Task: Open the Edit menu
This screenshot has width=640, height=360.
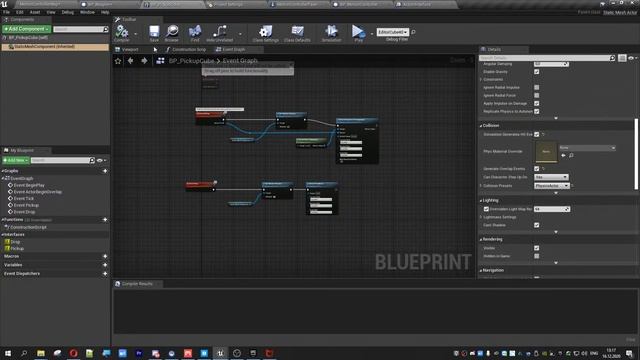Action: click(x=20, y=12)
